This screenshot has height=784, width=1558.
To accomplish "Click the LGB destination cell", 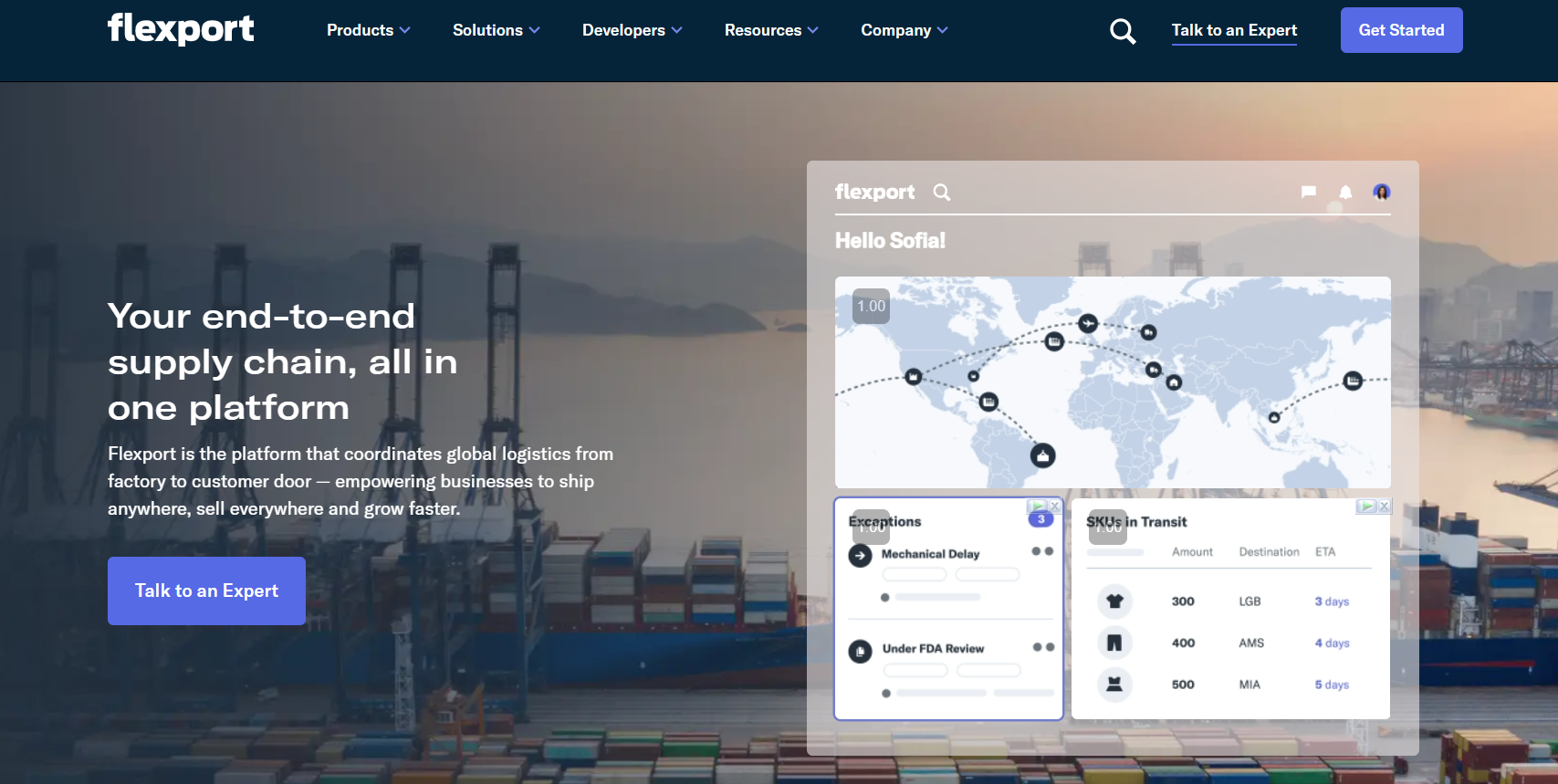I will click(1250, 601).
